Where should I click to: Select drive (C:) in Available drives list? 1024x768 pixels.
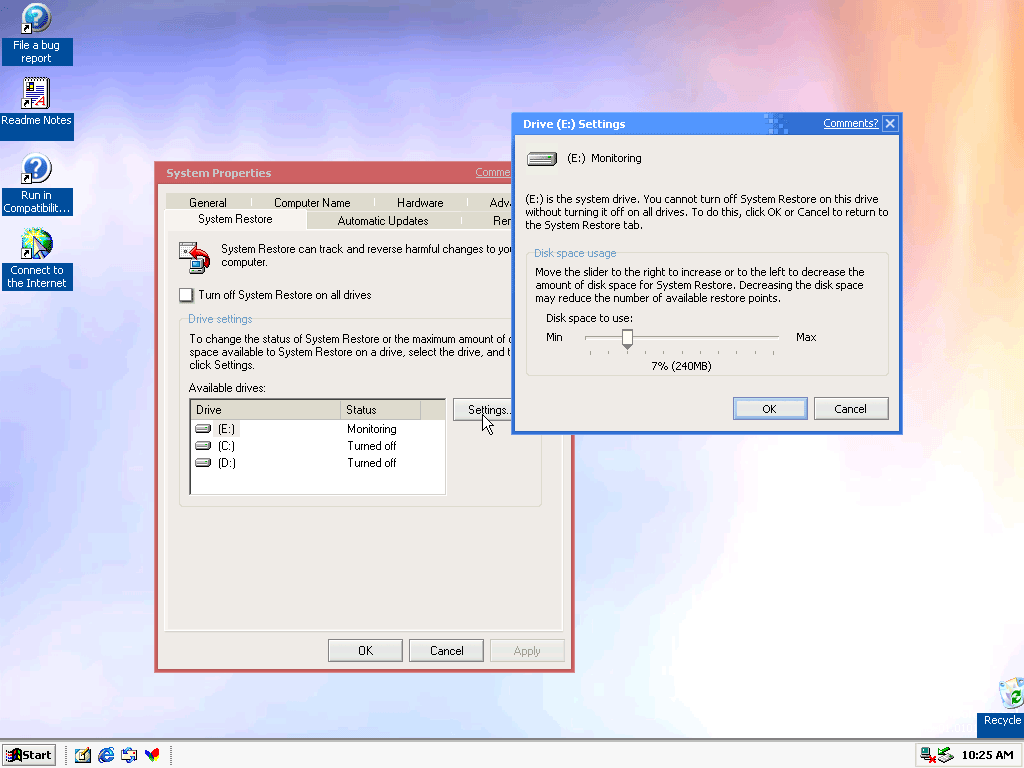click(x=226, y=446)
